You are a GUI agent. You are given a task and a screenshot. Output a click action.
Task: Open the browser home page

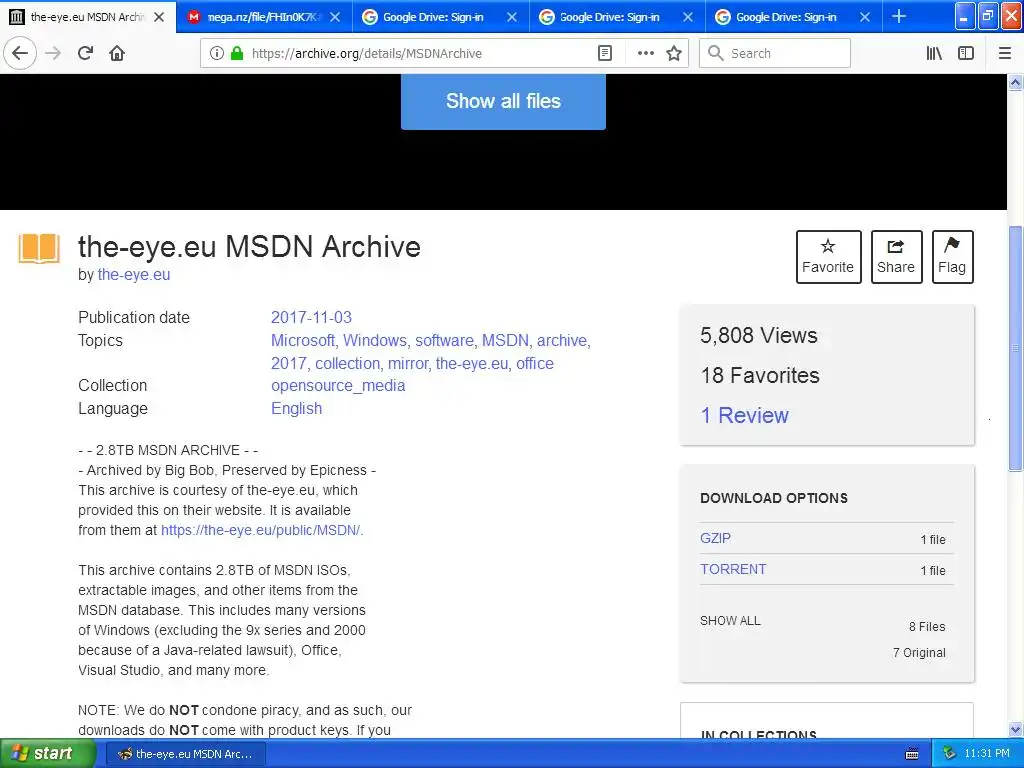(117, 53)
